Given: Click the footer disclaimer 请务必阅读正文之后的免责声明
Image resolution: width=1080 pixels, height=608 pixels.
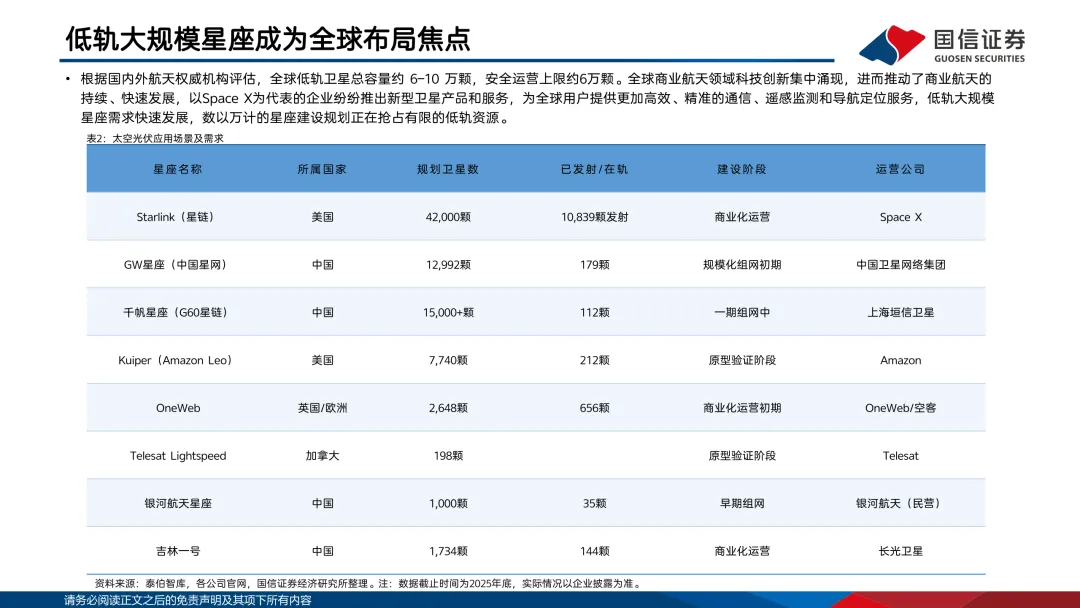Looking at the screenshot, I should [187, 600].
